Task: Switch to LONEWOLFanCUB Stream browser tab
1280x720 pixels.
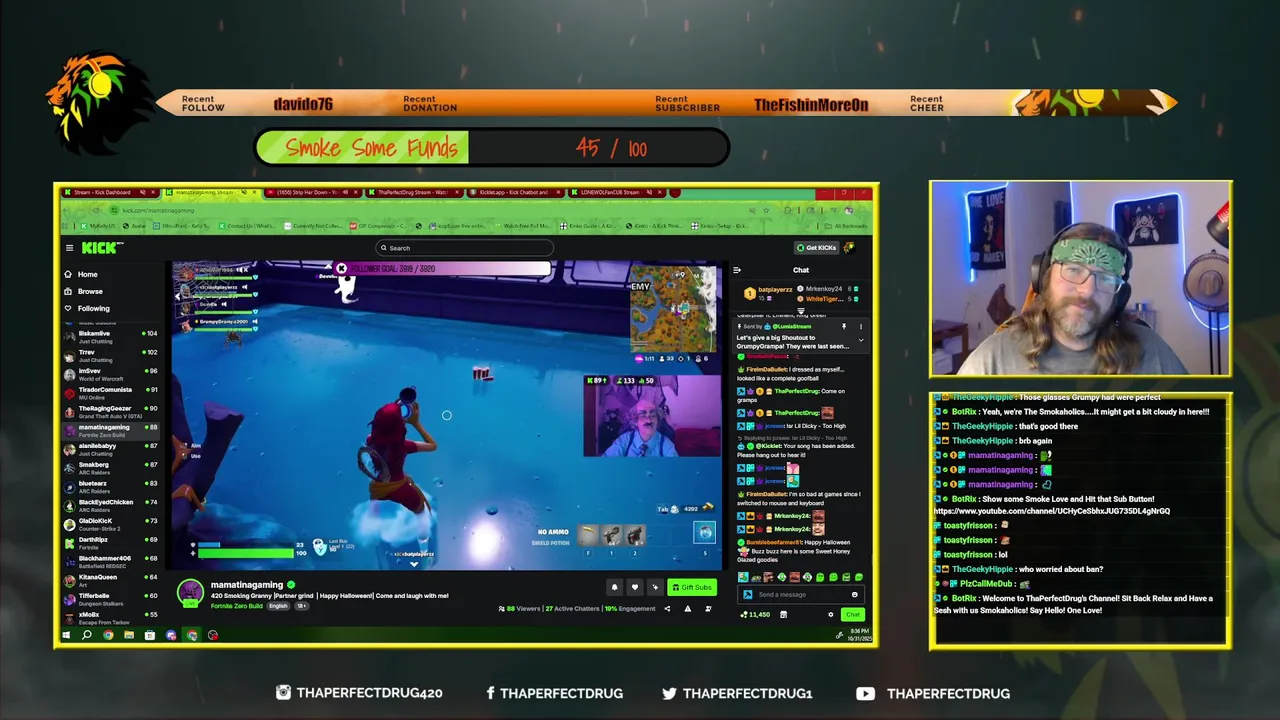Action: tap(617, 192)
